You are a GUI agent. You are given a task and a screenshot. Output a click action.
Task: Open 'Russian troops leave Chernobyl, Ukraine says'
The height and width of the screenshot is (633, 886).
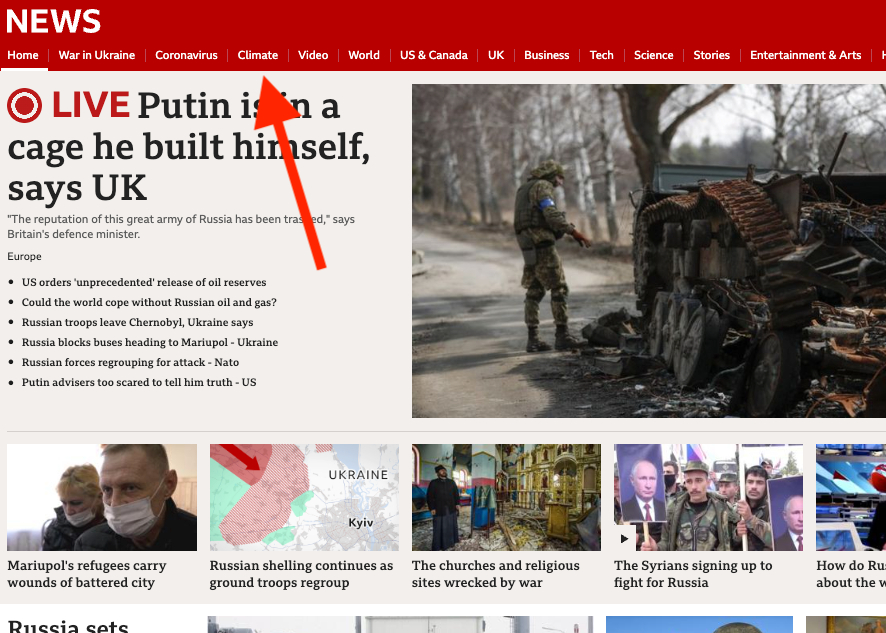[x=137, y=322]
